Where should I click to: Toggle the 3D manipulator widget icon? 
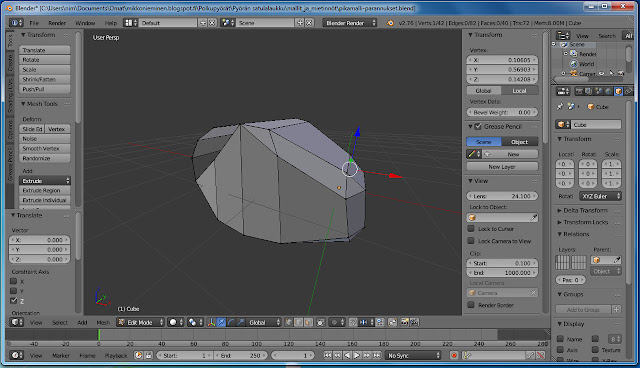click(x=211, y=322)
